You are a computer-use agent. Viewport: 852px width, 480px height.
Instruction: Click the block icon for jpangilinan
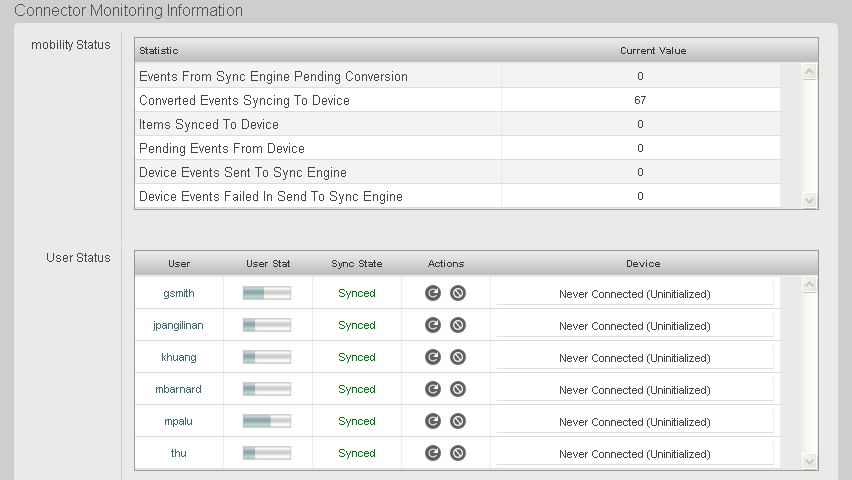pos(457,325)
